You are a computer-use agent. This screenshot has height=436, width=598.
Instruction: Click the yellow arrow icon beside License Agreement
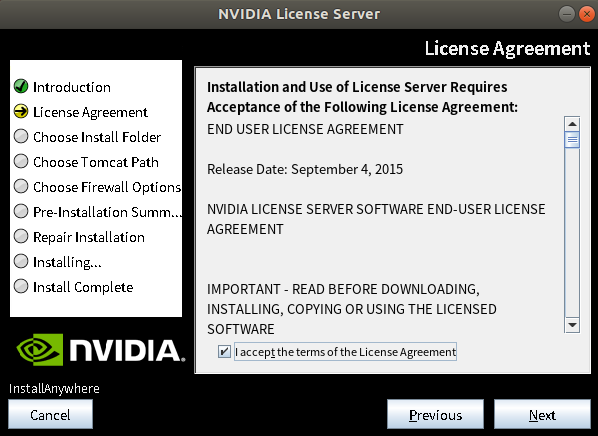21,111
